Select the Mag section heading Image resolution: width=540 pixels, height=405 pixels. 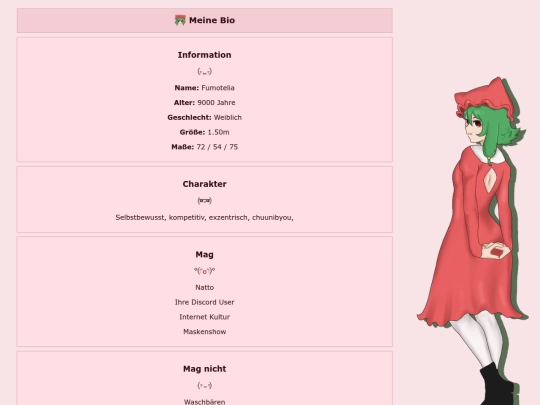point(205,255)
